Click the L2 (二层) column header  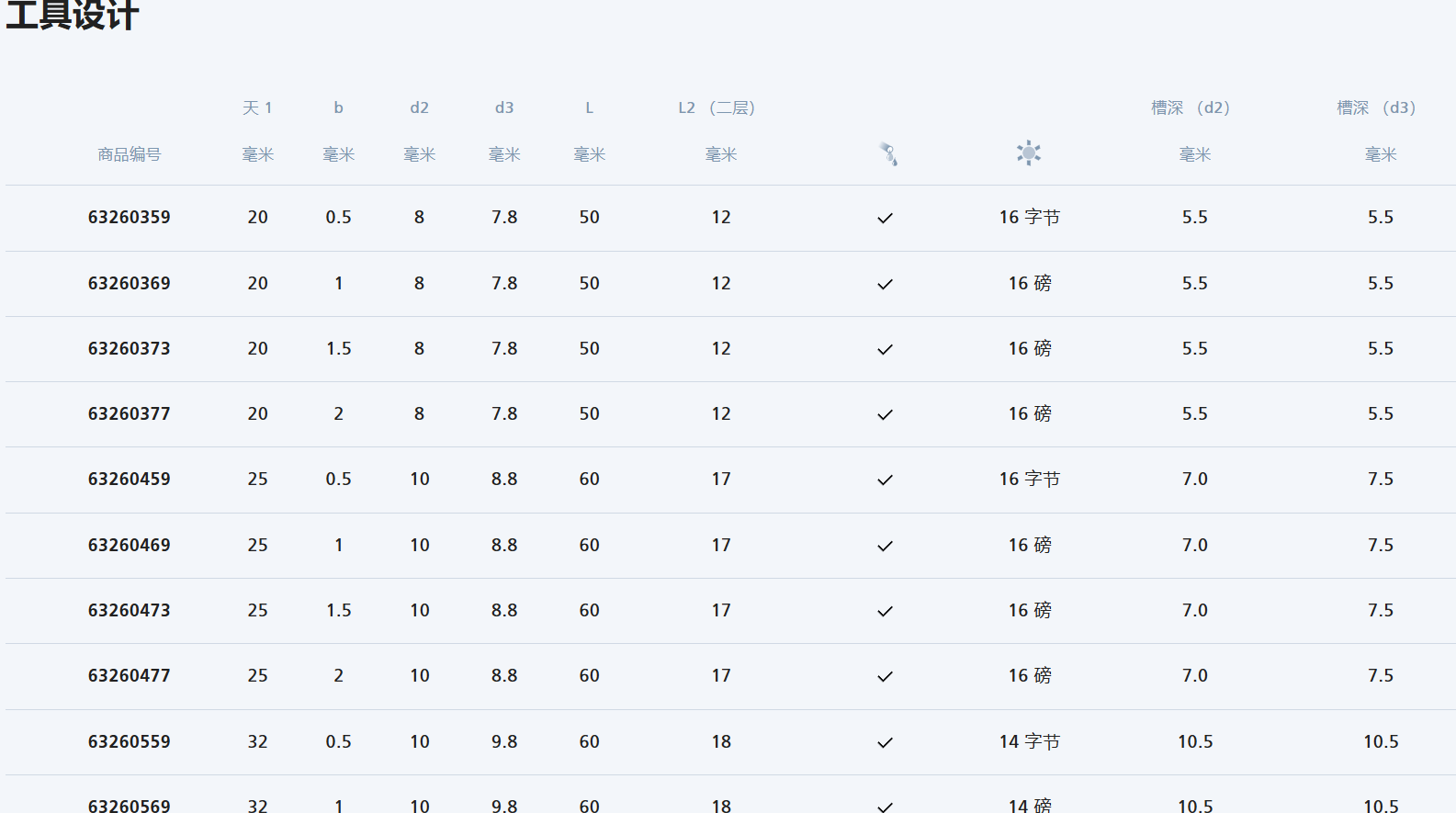click(x=717, y=107)
